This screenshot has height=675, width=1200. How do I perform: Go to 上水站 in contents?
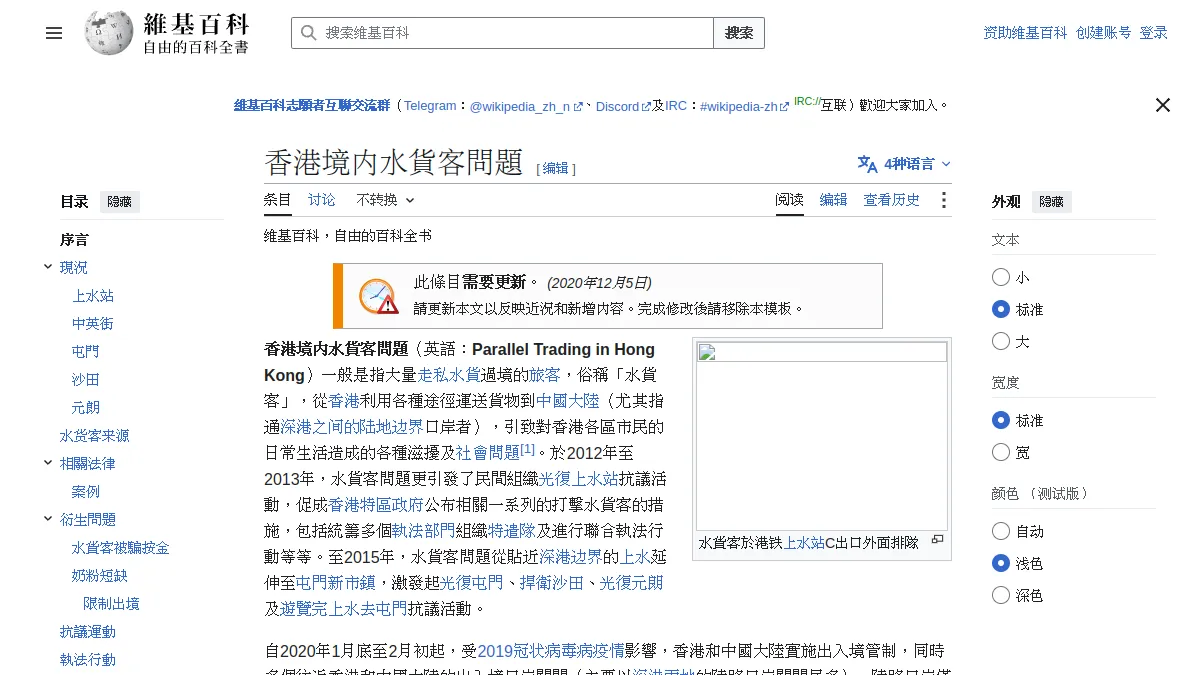pos(93,296)
